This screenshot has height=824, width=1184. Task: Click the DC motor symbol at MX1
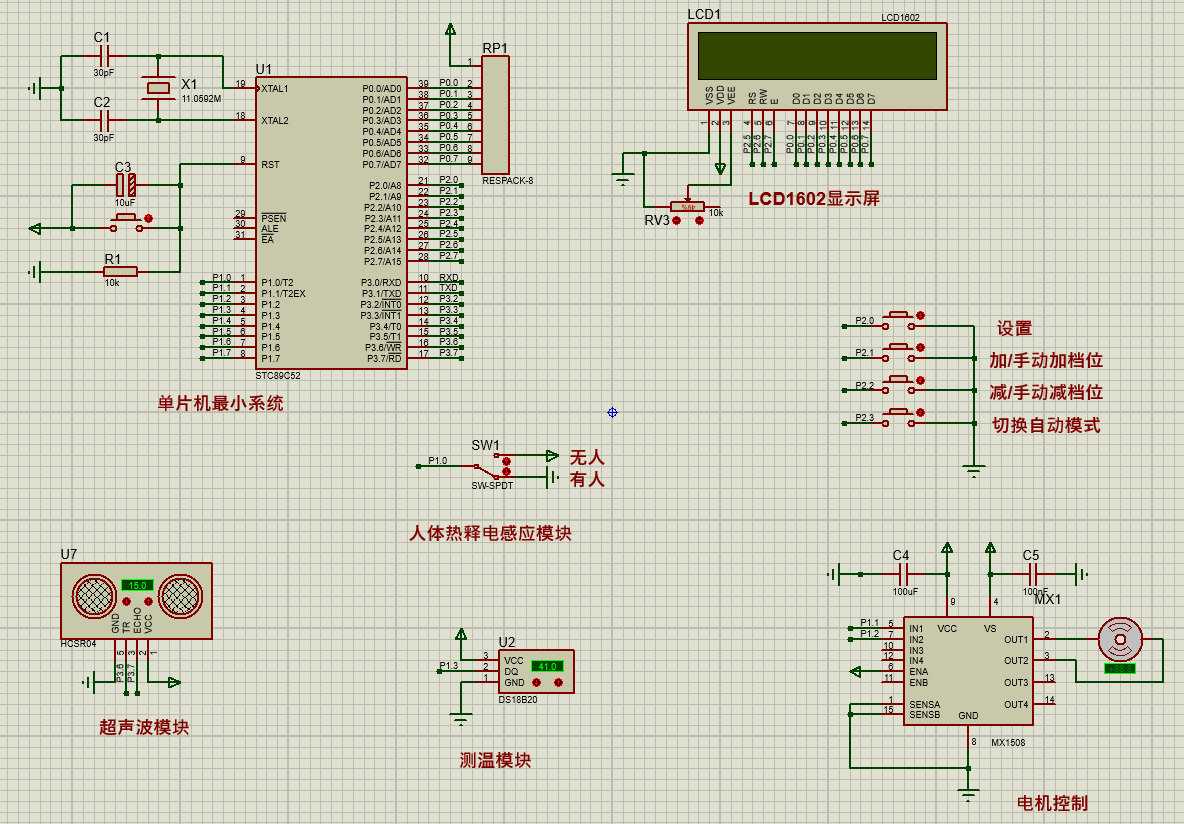[1120, 639]
